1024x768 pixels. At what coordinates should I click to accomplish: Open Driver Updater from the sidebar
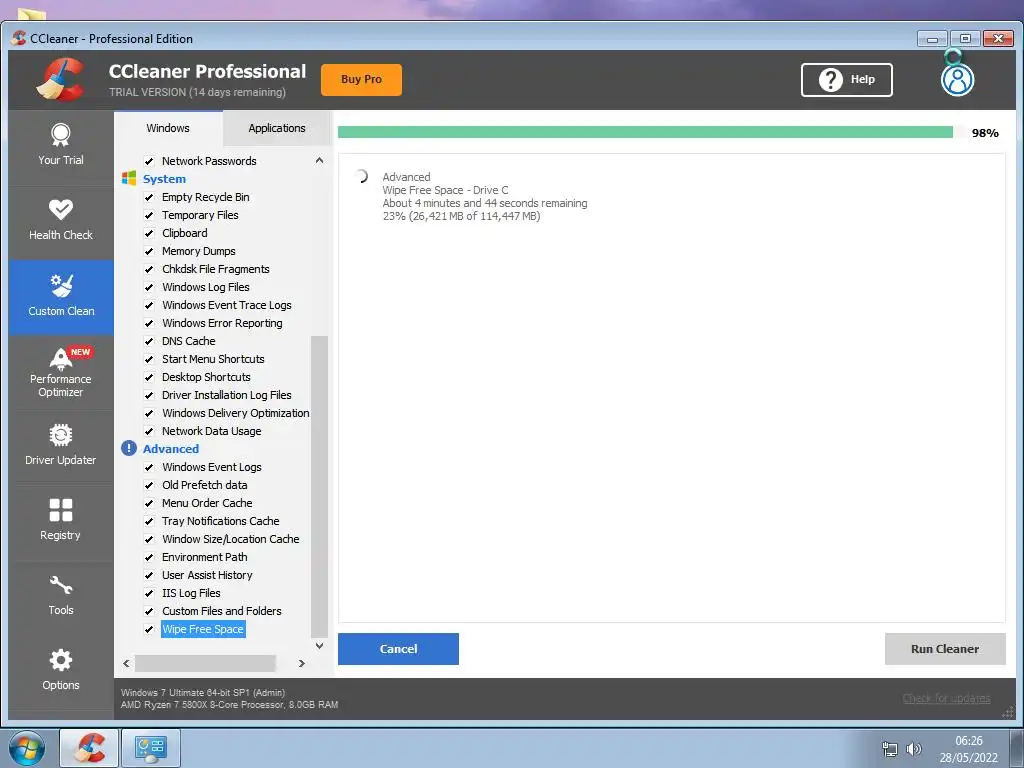[x=61, y=447]
